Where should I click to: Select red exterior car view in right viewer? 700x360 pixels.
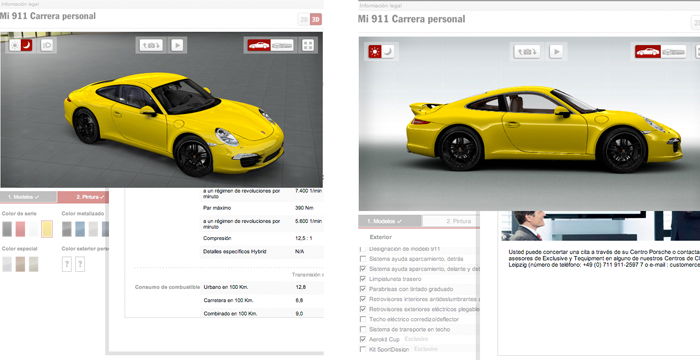pos(648,52)
